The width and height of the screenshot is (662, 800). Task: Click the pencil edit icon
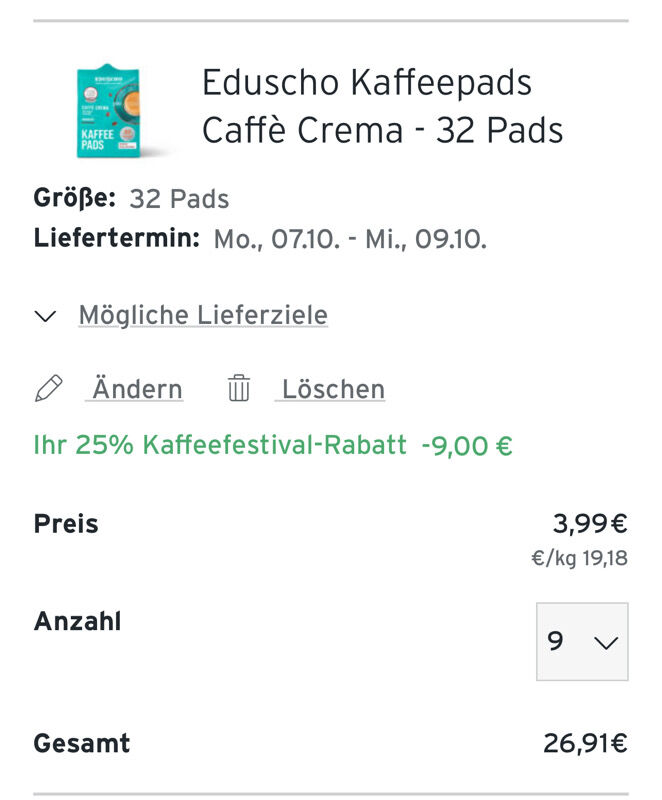click(49, 388)
